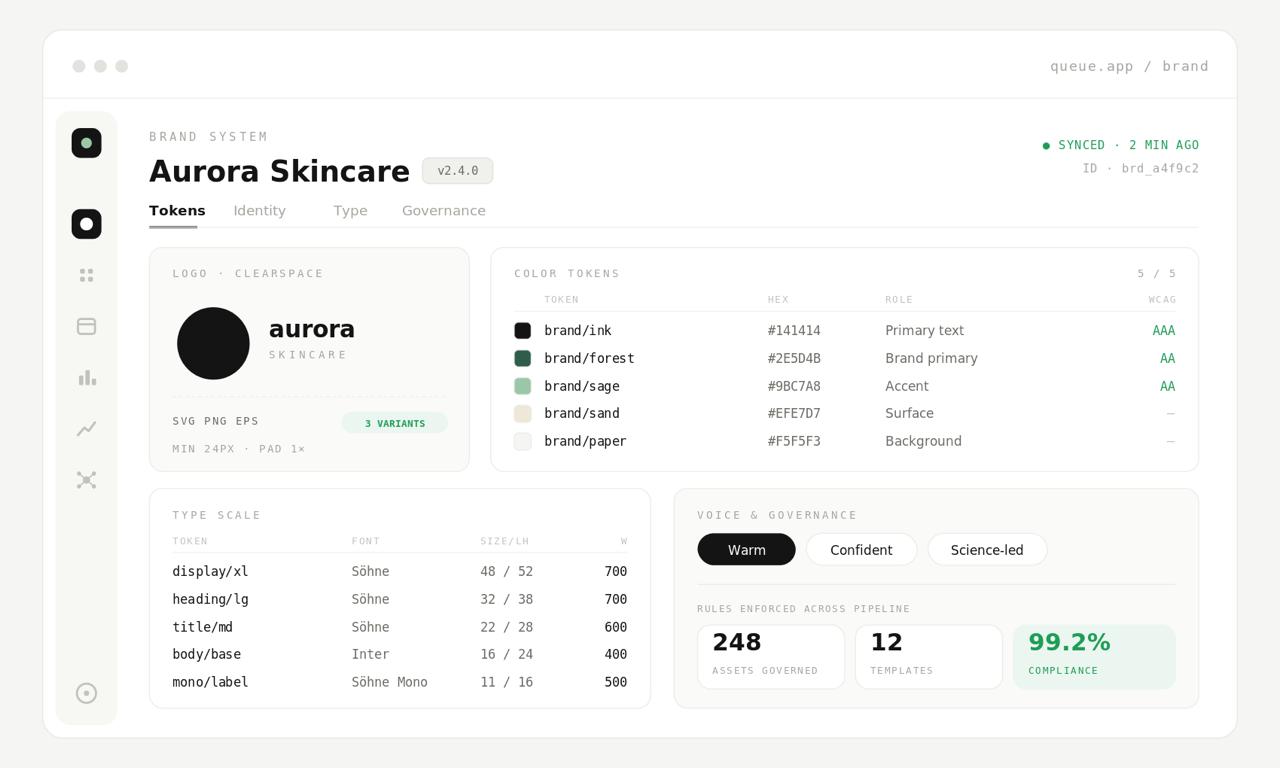Select the display/xl type token
The height and width of the screenshot is (768, 1280).
click(210, 572)
